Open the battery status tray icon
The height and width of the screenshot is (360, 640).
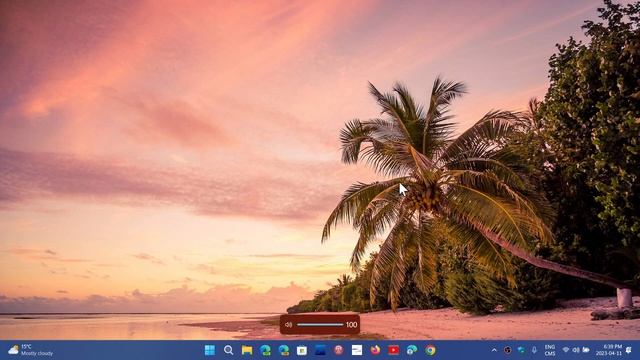586,350
